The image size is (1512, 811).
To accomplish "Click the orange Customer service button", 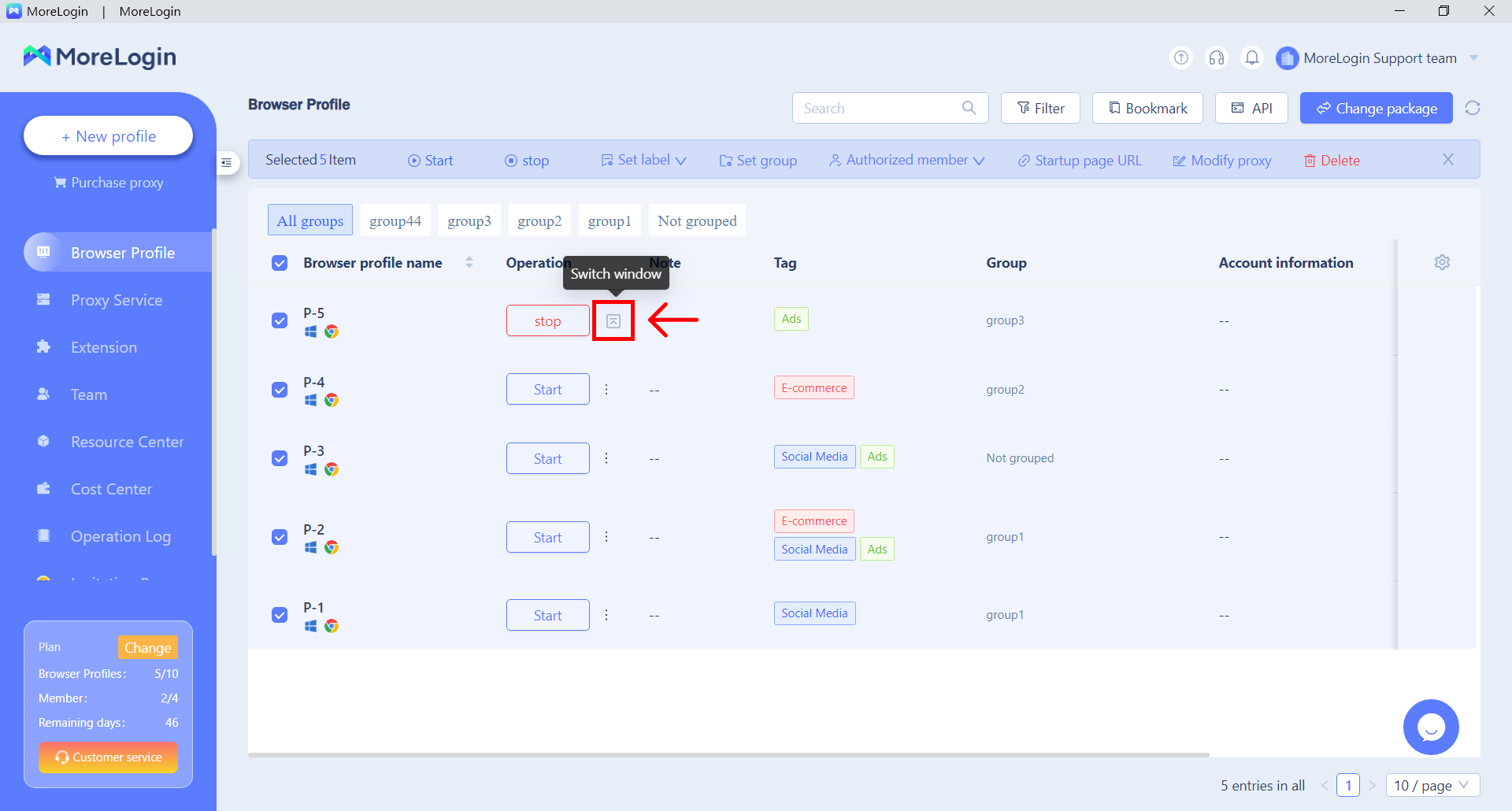I will point(108,757).
